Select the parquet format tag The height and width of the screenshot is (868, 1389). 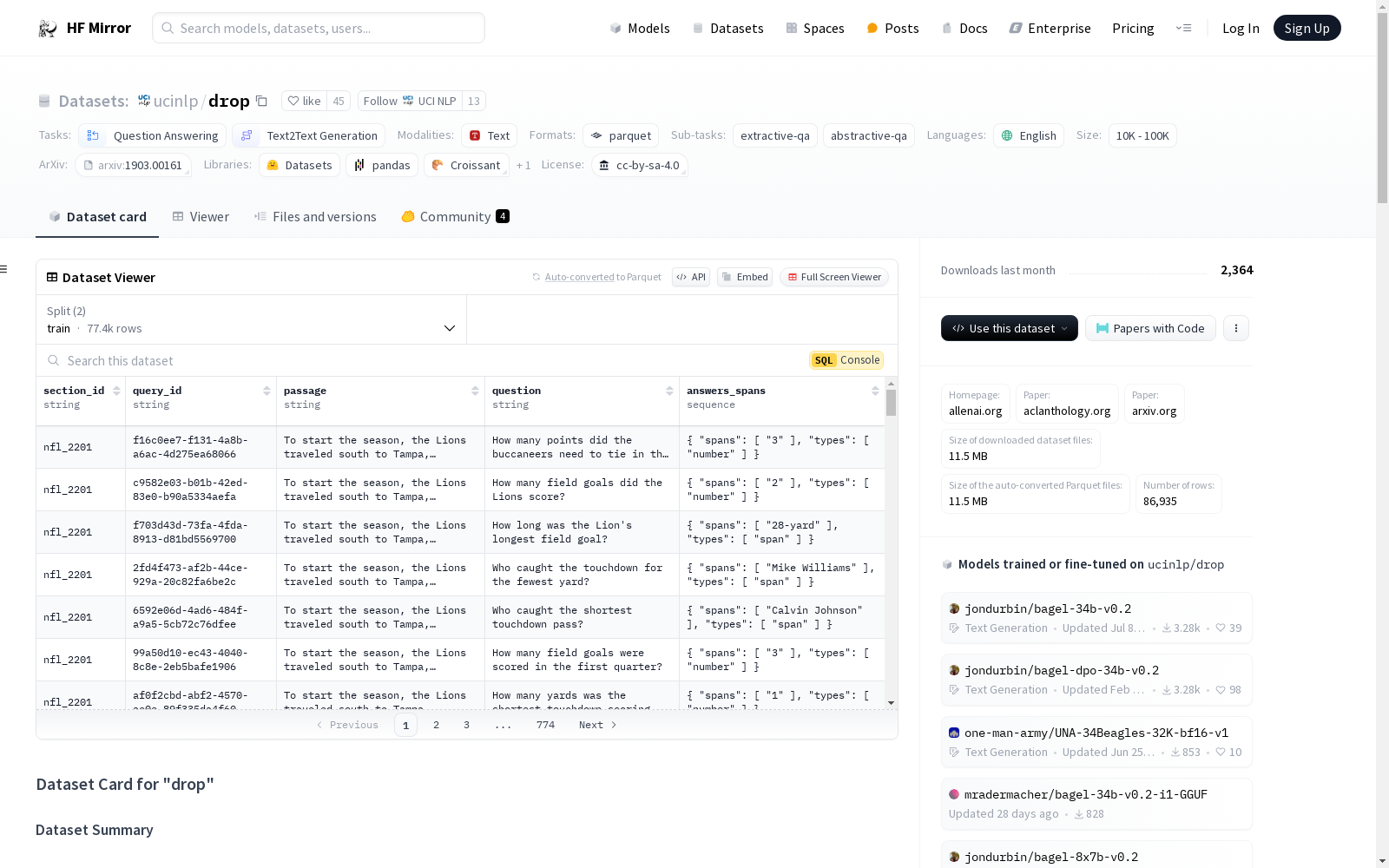coord(621,135)
